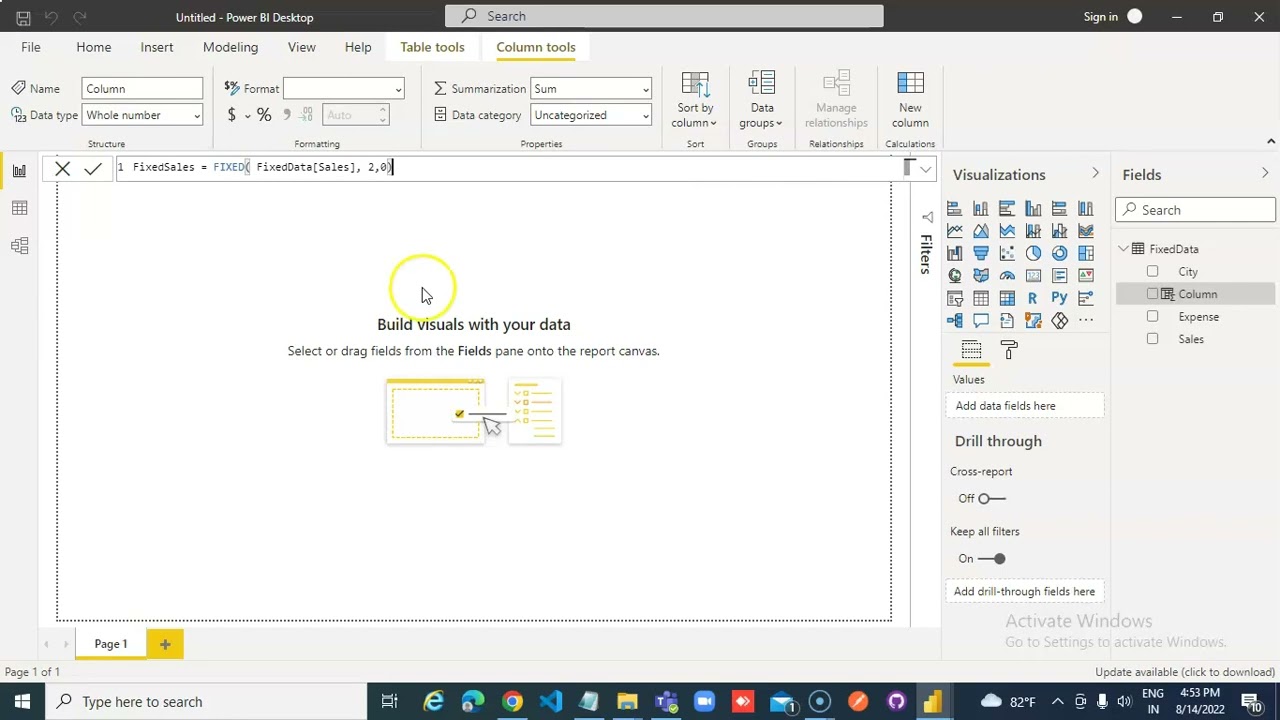Screen dimensions: 1280x720
Task: Get more visuals via ellipsis
Action: point(1086,320)
